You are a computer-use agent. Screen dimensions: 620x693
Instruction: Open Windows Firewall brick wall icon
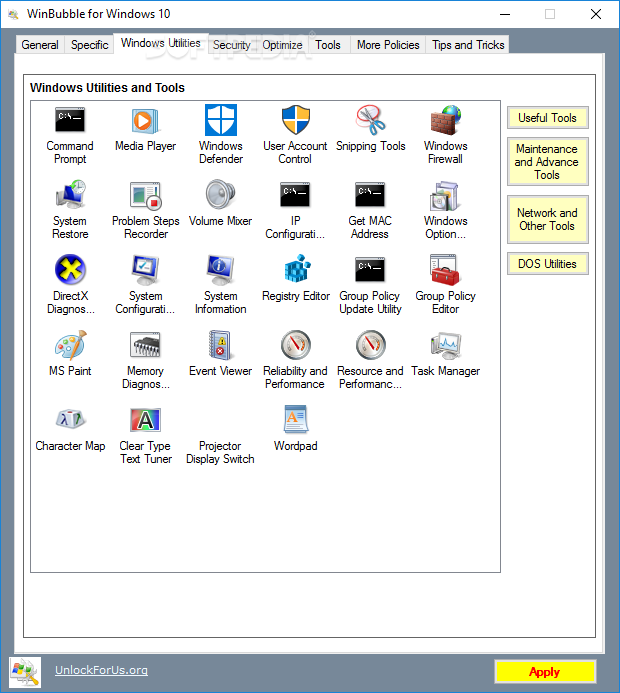pos(445,120)
